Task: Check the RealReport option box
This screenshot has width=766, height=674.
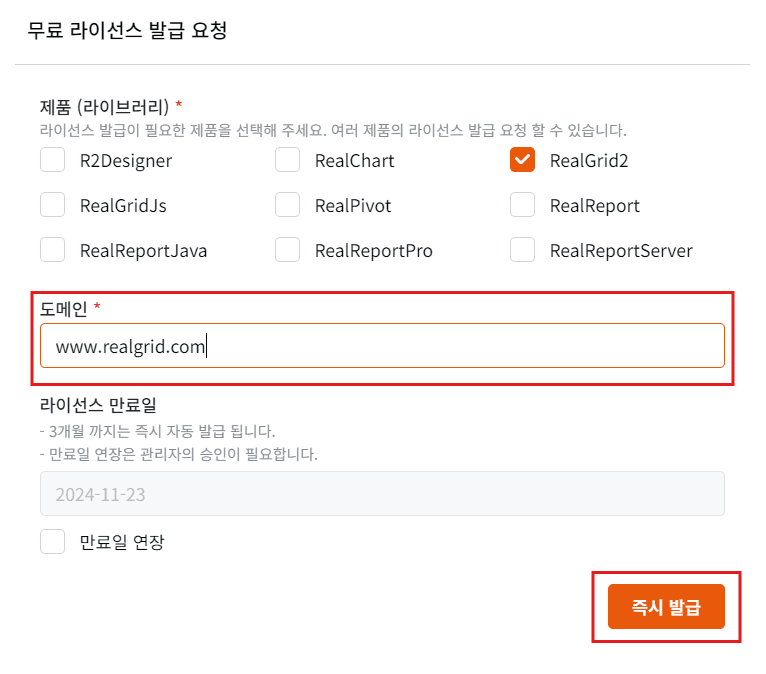Action: click(522, 205)
